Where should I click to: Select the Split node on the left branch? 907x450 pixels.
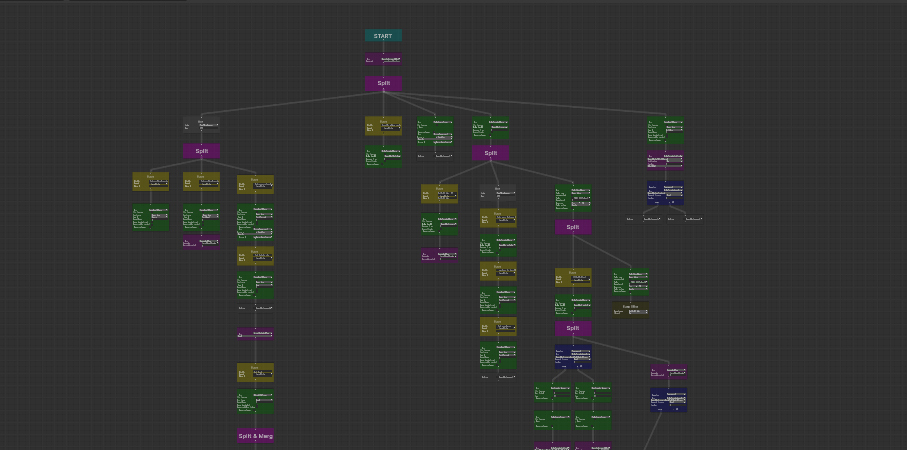tap(201, 151)
